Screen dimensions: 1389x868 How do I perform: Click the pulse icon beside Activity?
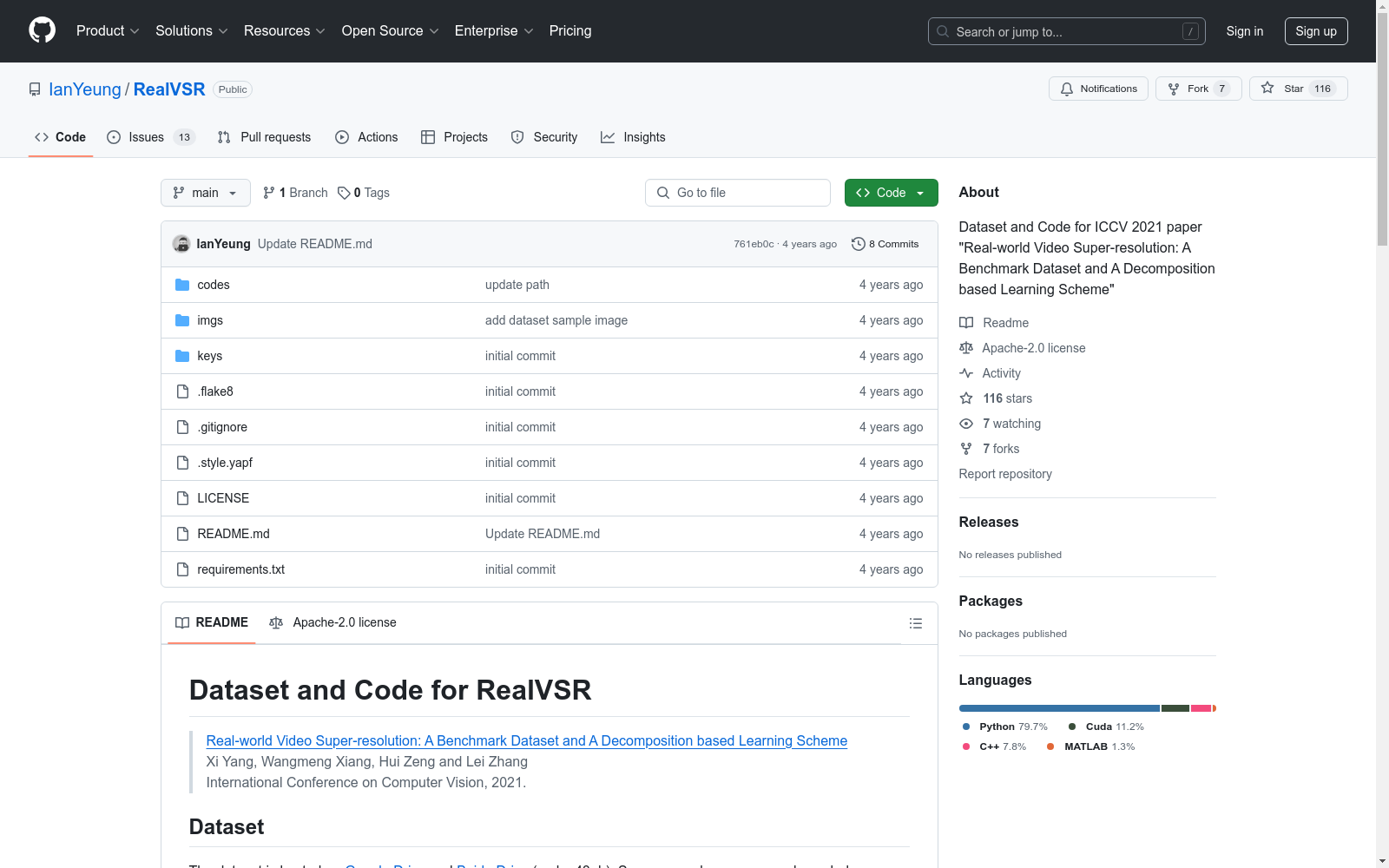click(966, 373)
